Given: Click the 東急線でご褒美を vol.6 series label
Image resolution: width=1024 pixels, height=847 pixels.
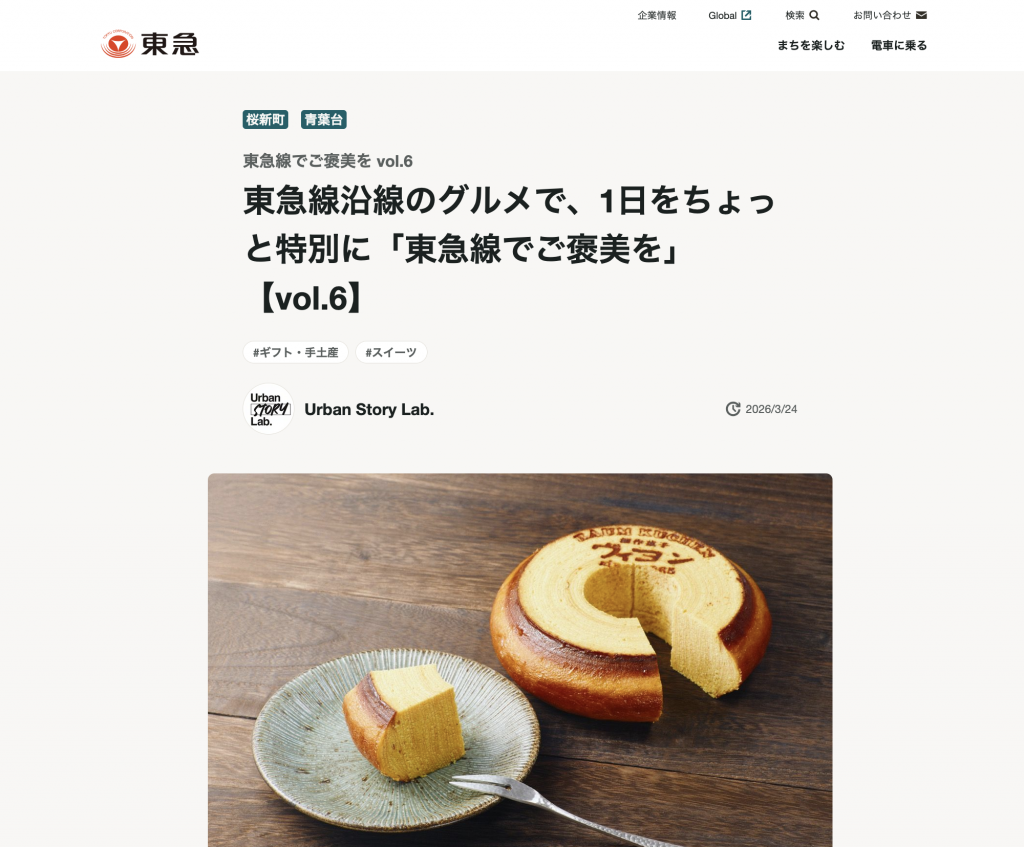Looking at the screenshot, I should coord(328,161).
